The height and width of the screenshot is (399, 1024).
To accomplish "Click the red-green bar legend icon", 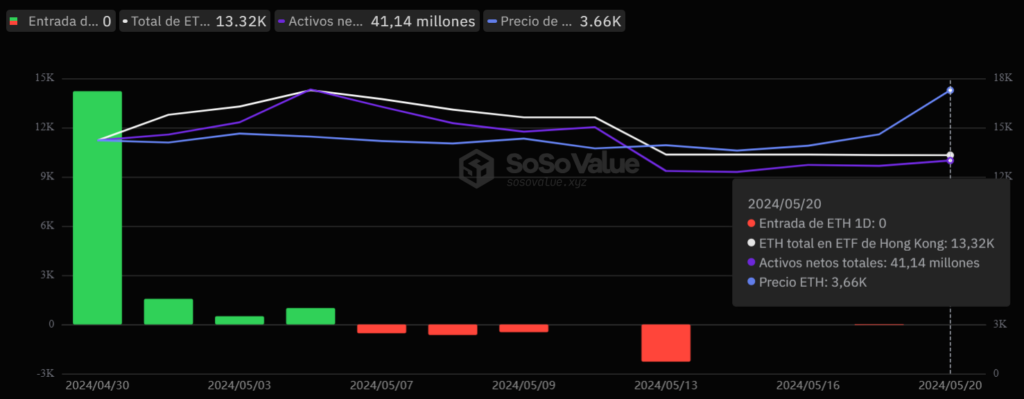I will tap(14, 21).
